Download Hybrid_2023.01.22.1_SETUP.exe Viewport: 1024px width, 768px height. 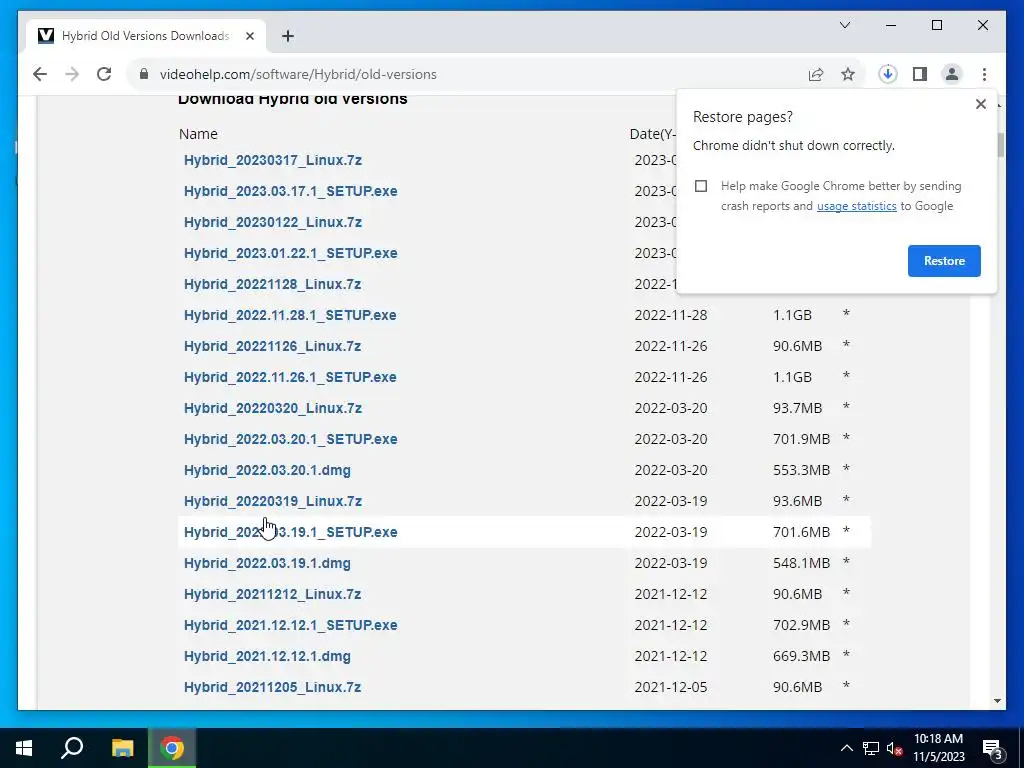[x=291, y=253]
